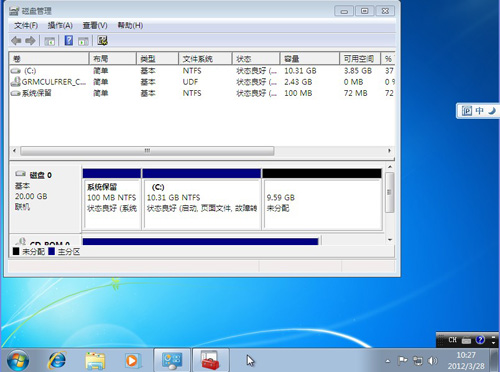Click the blue 主分区 legend swatch
Image resolution: width=500 pixels, height=372 pixels.
pos(51,251)
